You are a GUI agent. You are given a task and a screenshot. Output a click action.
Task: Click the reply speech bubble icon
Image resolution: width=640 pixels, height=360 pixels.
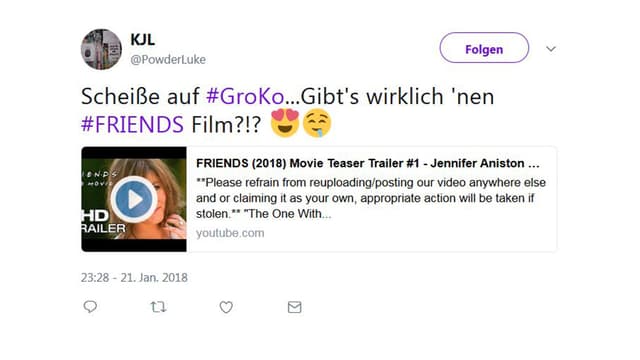click(90, 307)
